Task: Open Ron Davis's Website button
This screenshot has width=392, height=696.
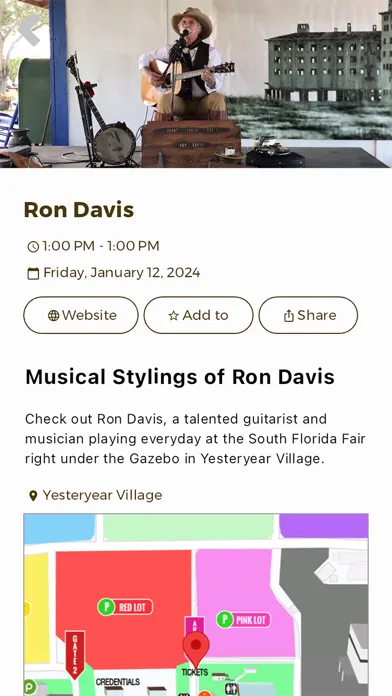Action: coord(81,315)
